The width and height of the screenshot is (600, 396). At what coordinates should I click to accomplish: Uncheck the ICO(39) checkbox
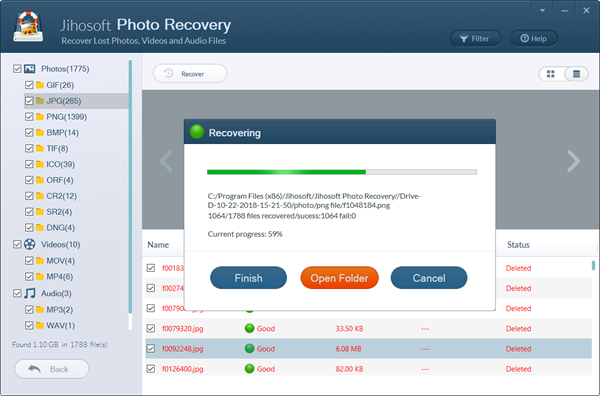coord(29,164)
